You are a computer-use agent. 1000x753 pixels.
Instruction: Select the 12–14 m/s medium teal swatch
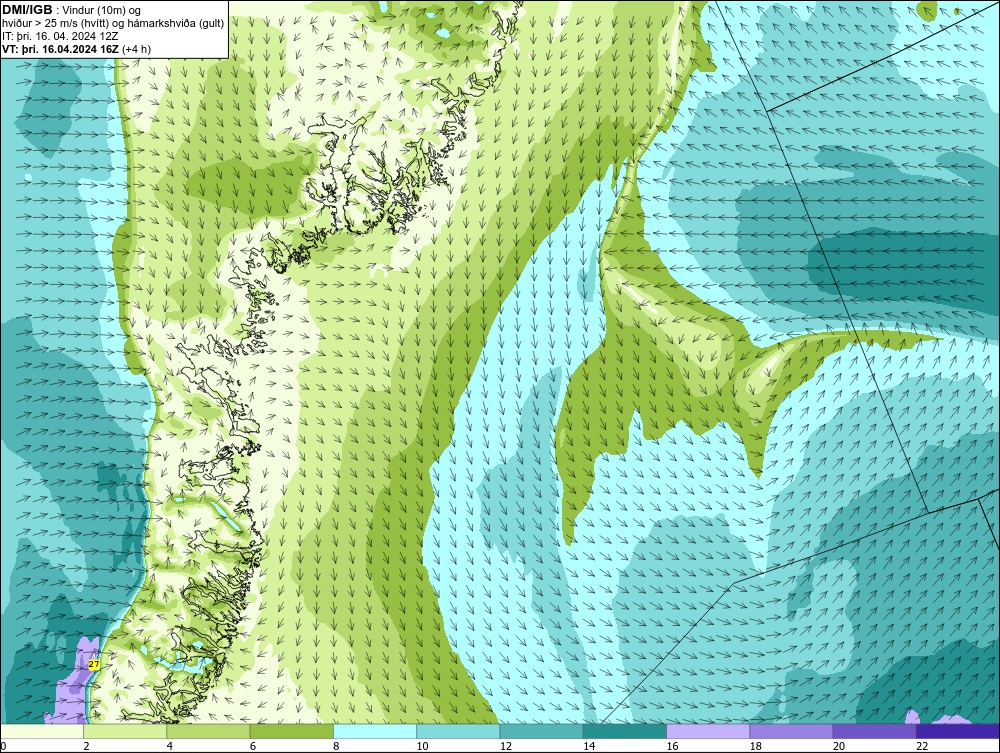tap(541, 731)
